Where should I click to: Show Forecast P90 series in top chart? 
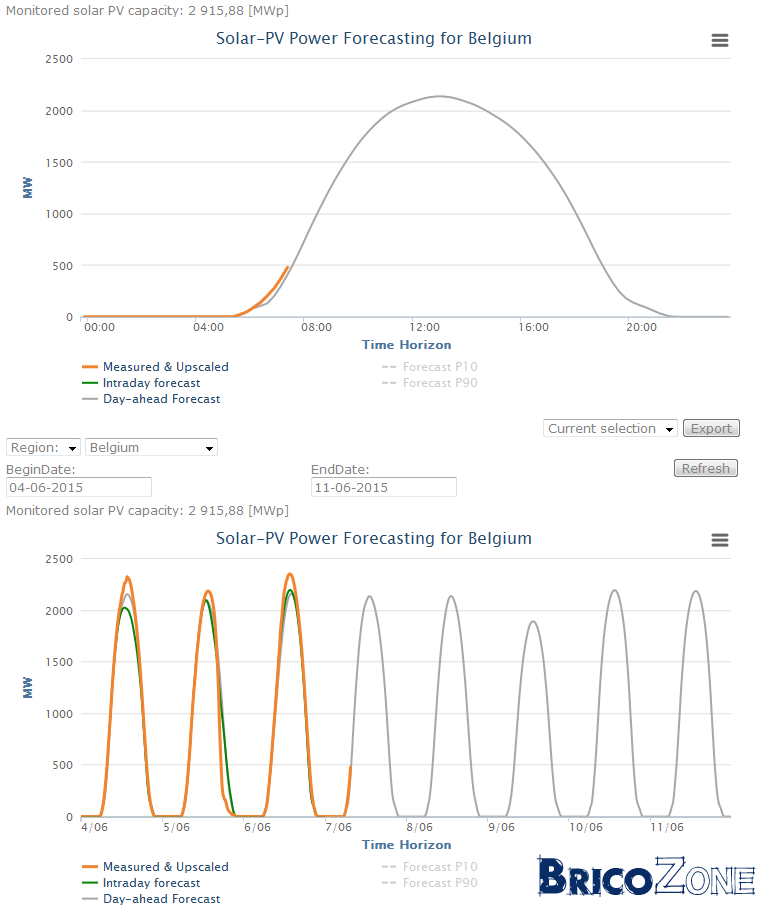point(430,383)
